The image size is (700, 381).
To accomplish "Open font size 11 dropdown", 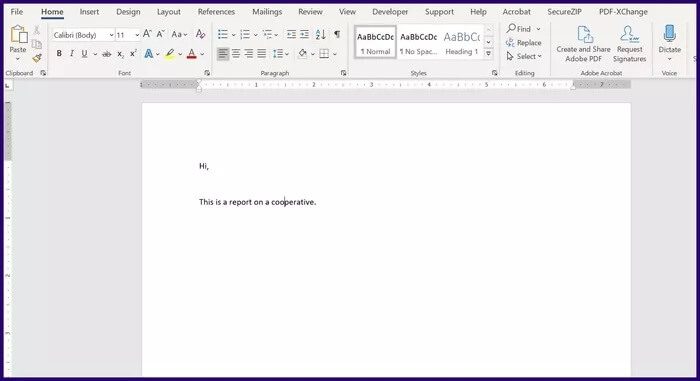I will pyautogui.click(x=137, y=35).
